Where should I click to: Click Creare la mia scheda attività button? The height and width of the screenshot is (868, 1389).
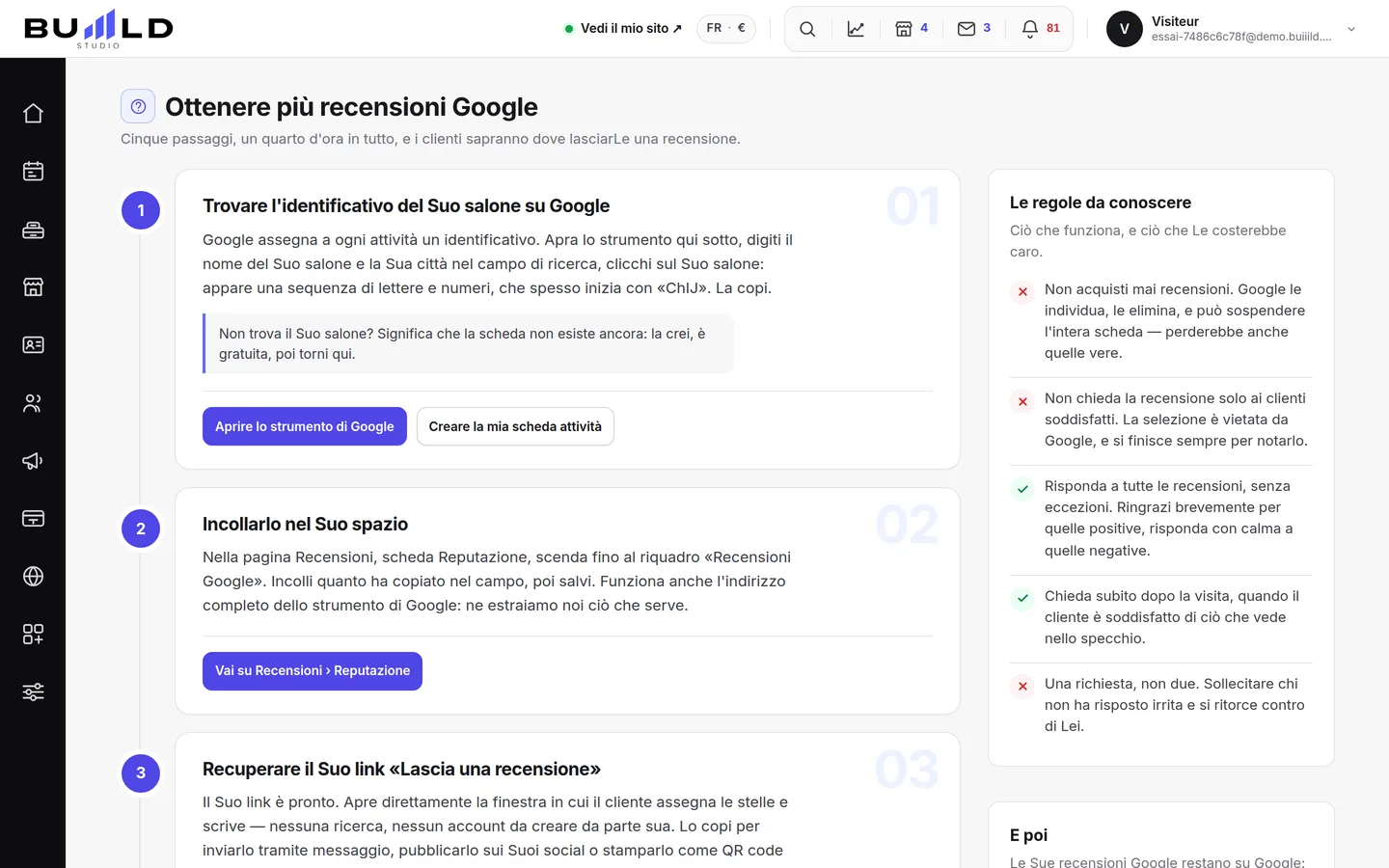[x=515, y=426]
